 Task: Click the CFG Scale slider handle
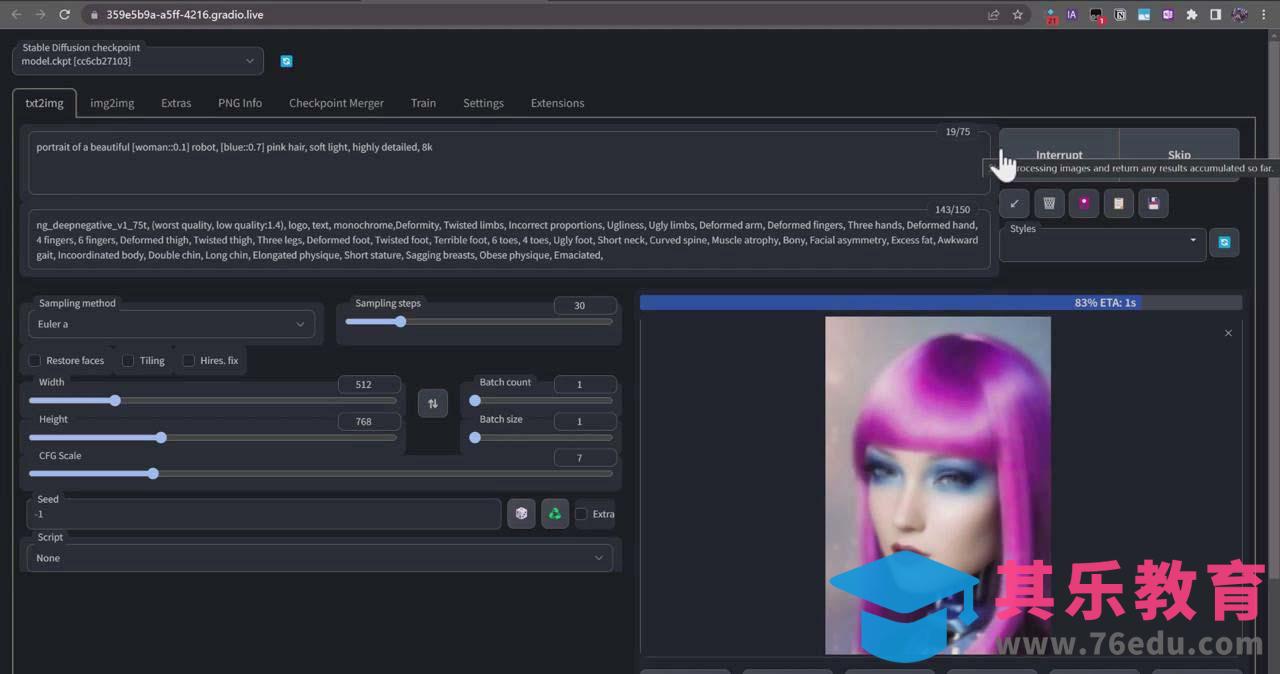[153, 474]
